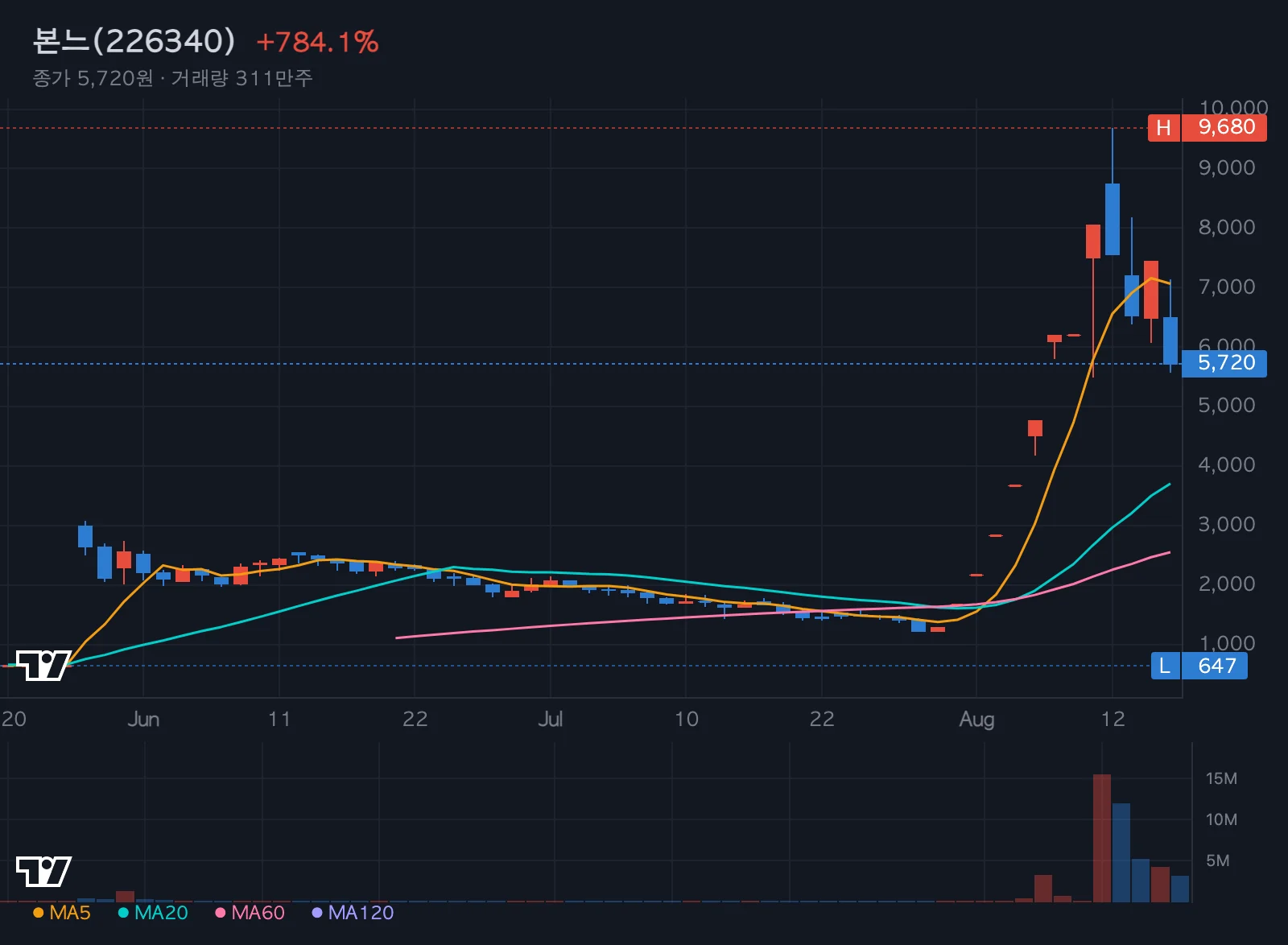Click the 3,000 price axis label

1227,524
